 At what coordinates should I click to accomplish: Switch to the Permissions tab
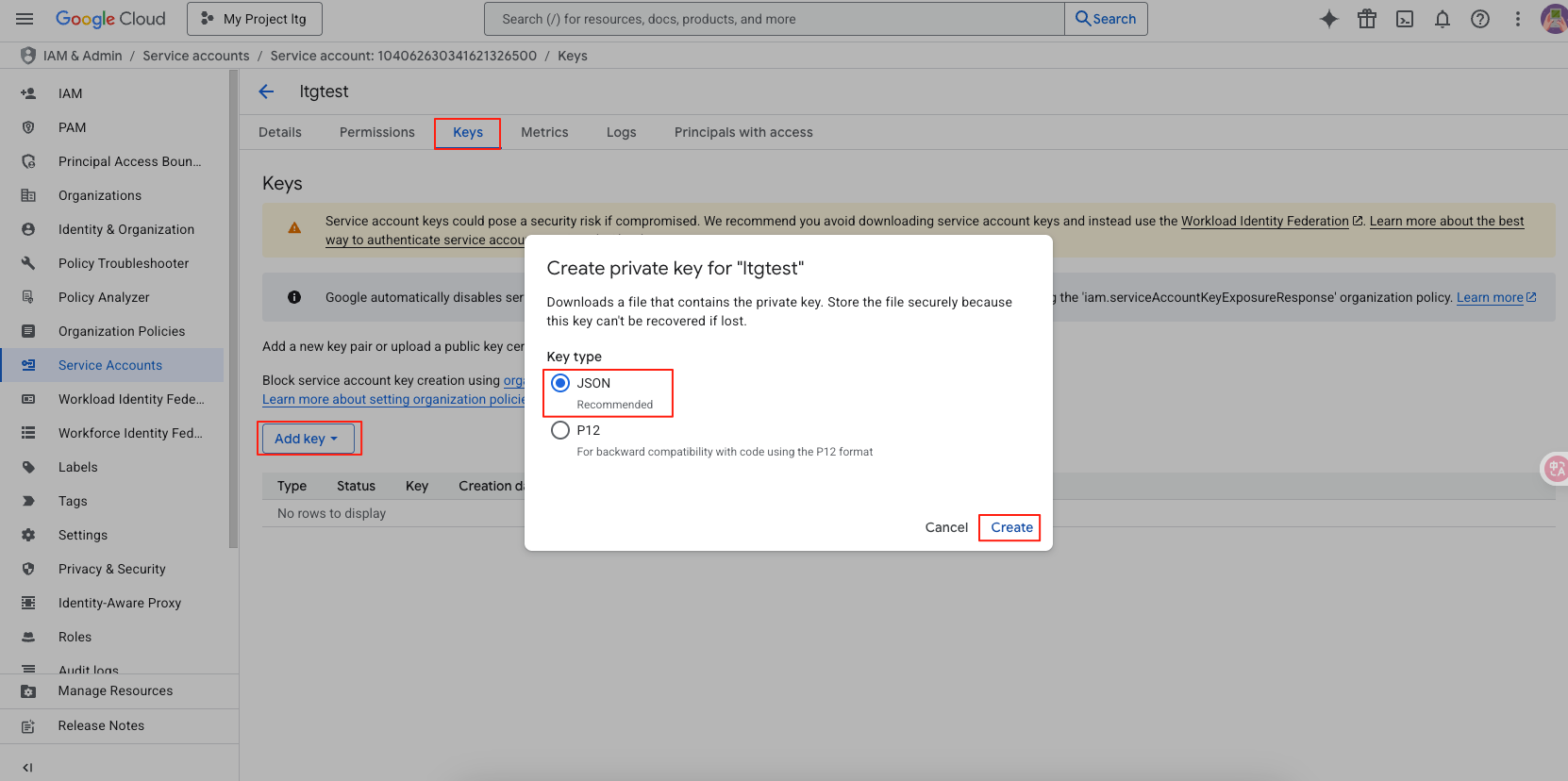(376, 133)
